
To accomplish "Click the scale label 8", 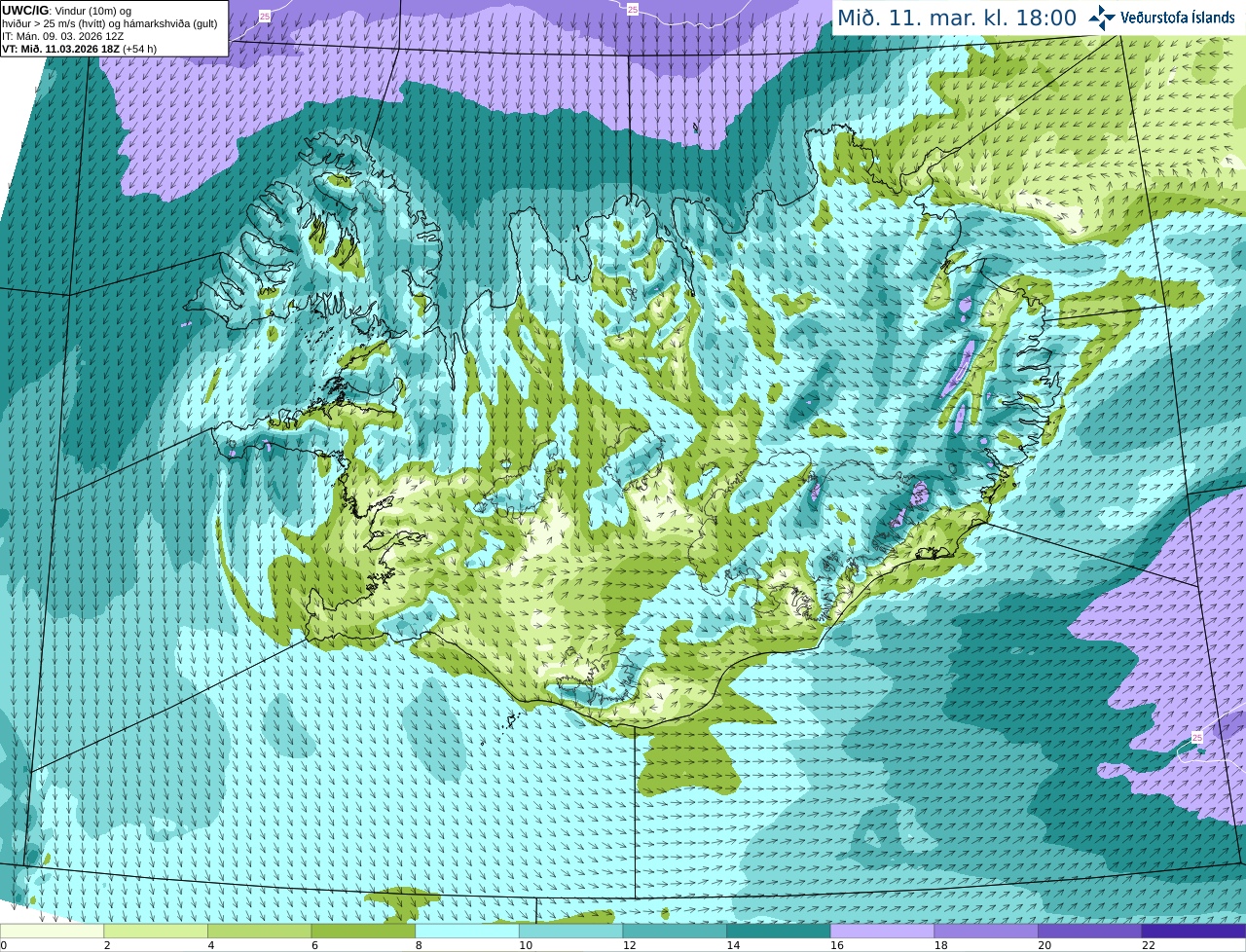I will [x=419, y=945].
